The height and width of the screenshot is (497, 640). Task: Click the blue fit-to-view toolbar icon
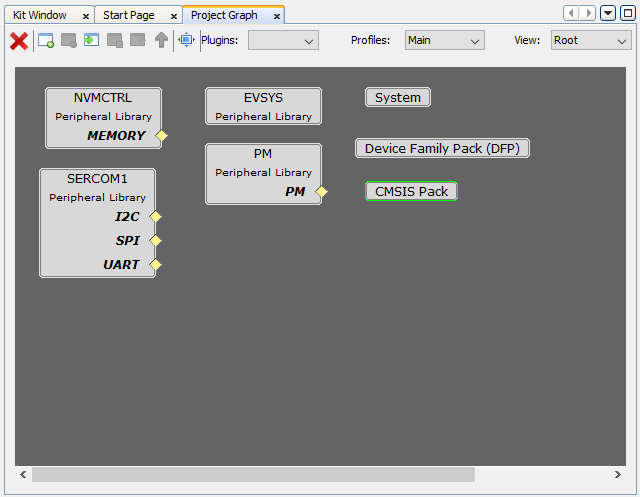click(x=186, y=41)
